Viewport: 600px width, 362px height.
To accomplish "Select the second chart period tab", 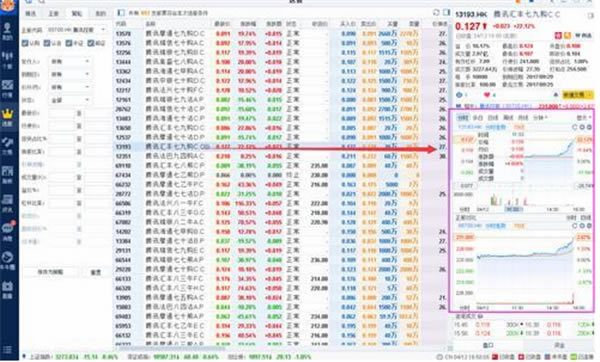I will 478,117.
